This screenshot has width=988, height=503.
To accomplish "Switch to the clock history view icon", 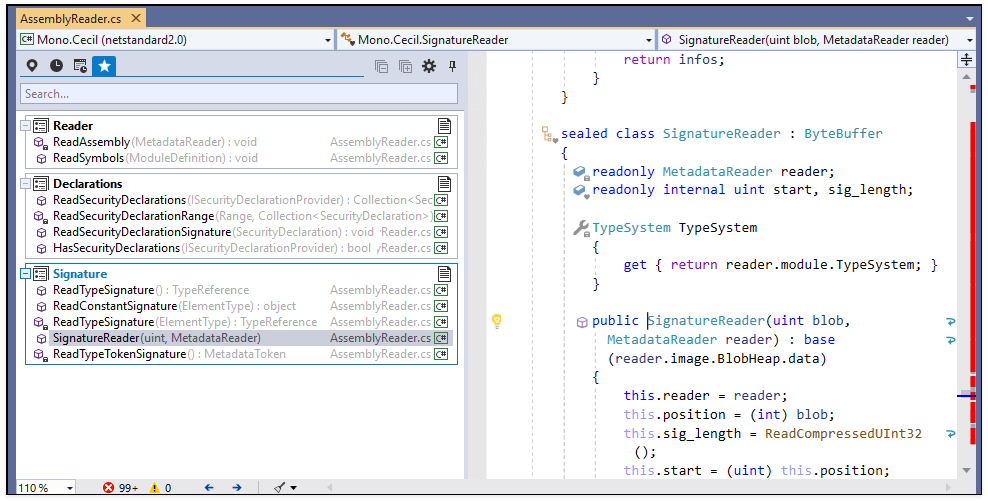I will (x=56, y=66).
